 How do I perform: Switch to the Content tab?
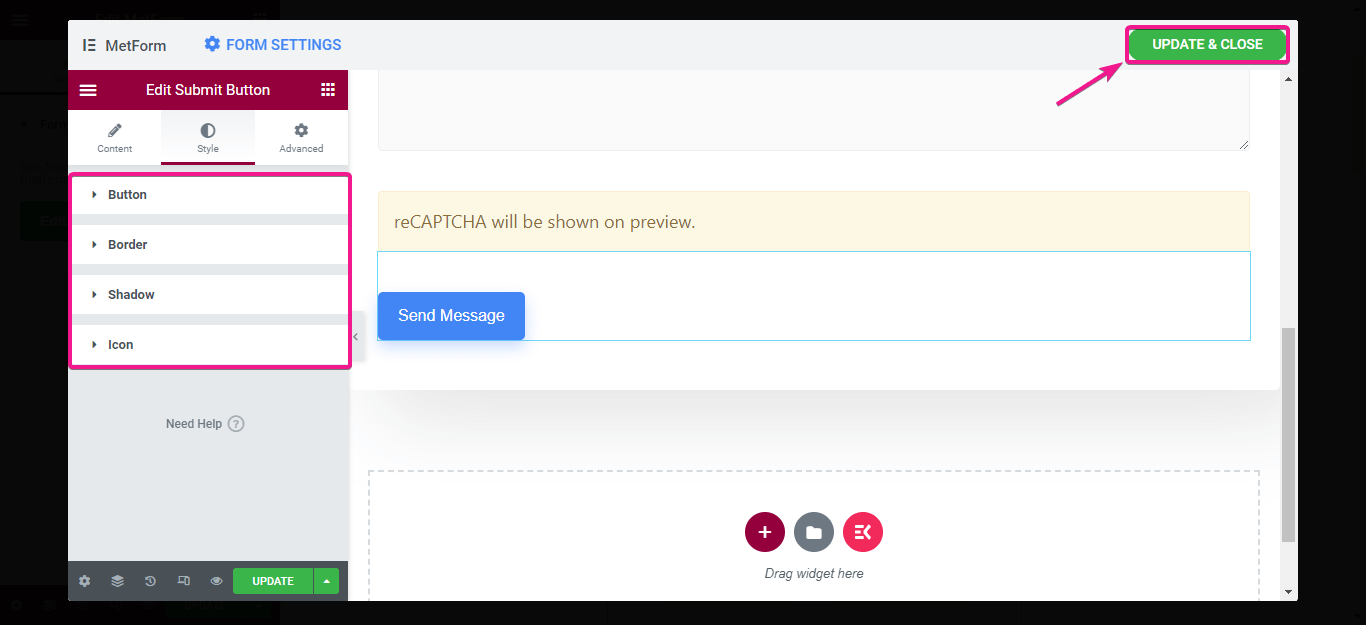(x=115, y=137)
